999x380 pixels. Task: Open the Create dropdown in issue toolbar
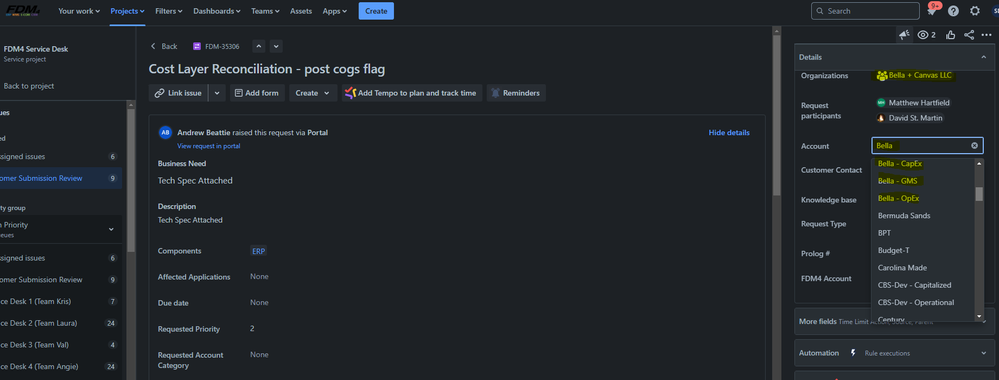(313, 93)
